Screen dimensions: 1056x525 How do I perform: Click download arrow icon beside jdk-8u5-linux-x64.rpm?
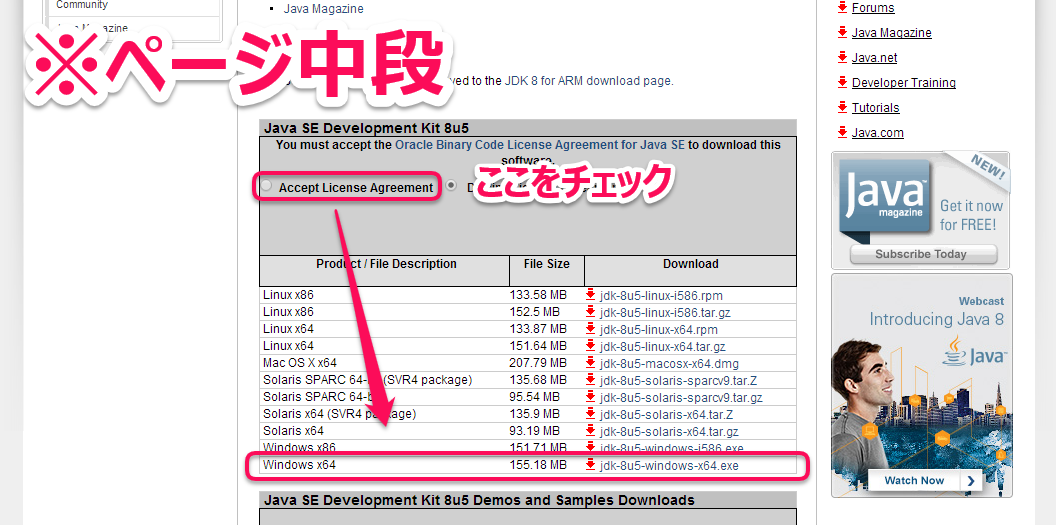pos(591,329)
